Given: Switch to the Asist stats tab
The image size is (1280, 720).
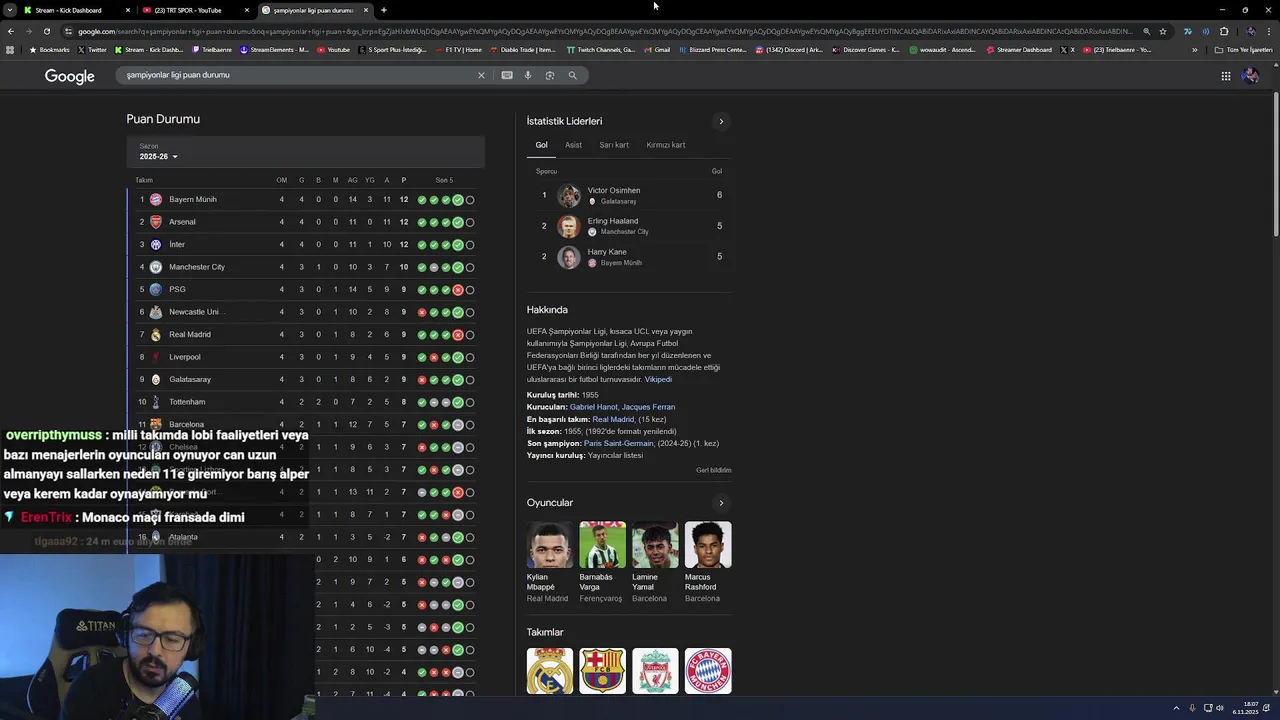Looking at the screenshot, I should (x=573, y=145).
